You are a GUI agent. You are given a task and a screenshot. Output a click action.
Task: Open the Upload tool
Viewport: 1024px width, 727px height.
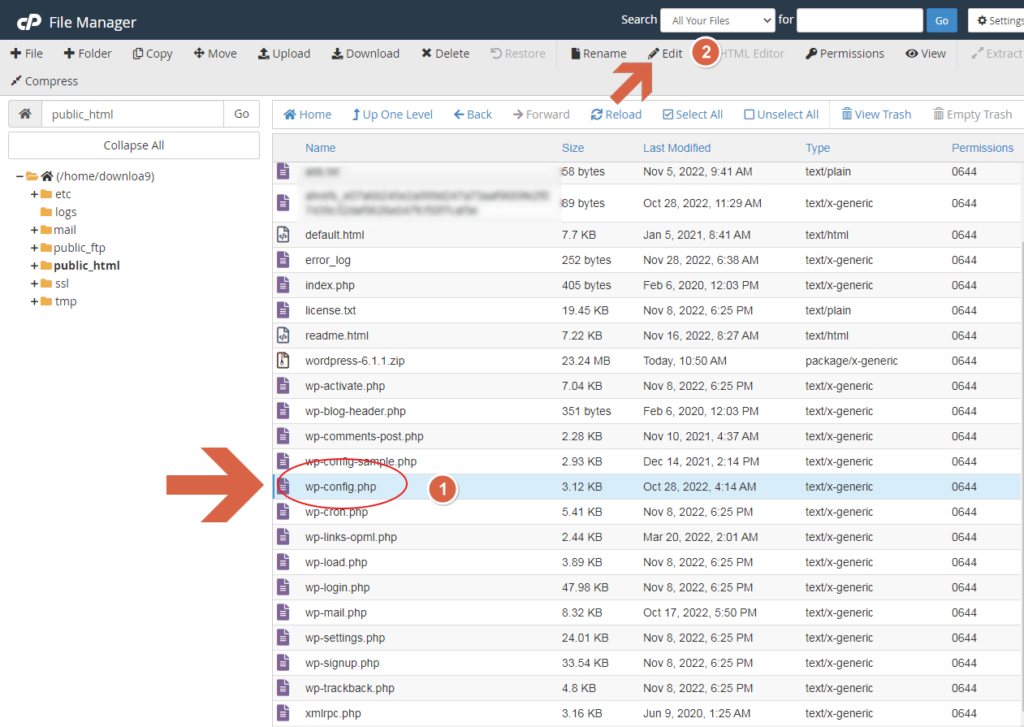(284, 54)
